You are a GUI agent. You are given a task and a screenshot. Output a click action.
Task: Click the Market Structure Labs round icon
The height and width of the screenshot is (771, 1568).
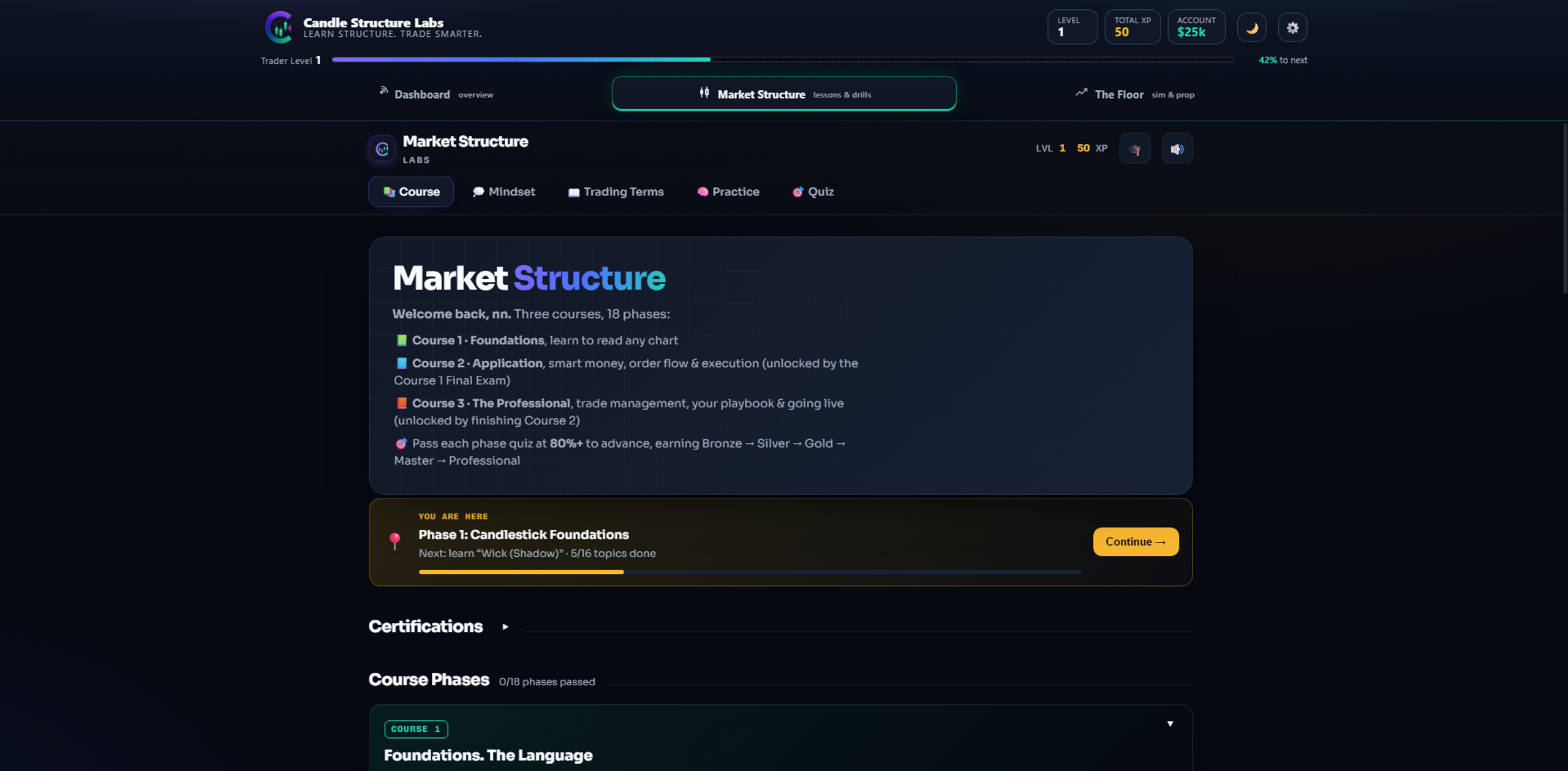(382, 149)
